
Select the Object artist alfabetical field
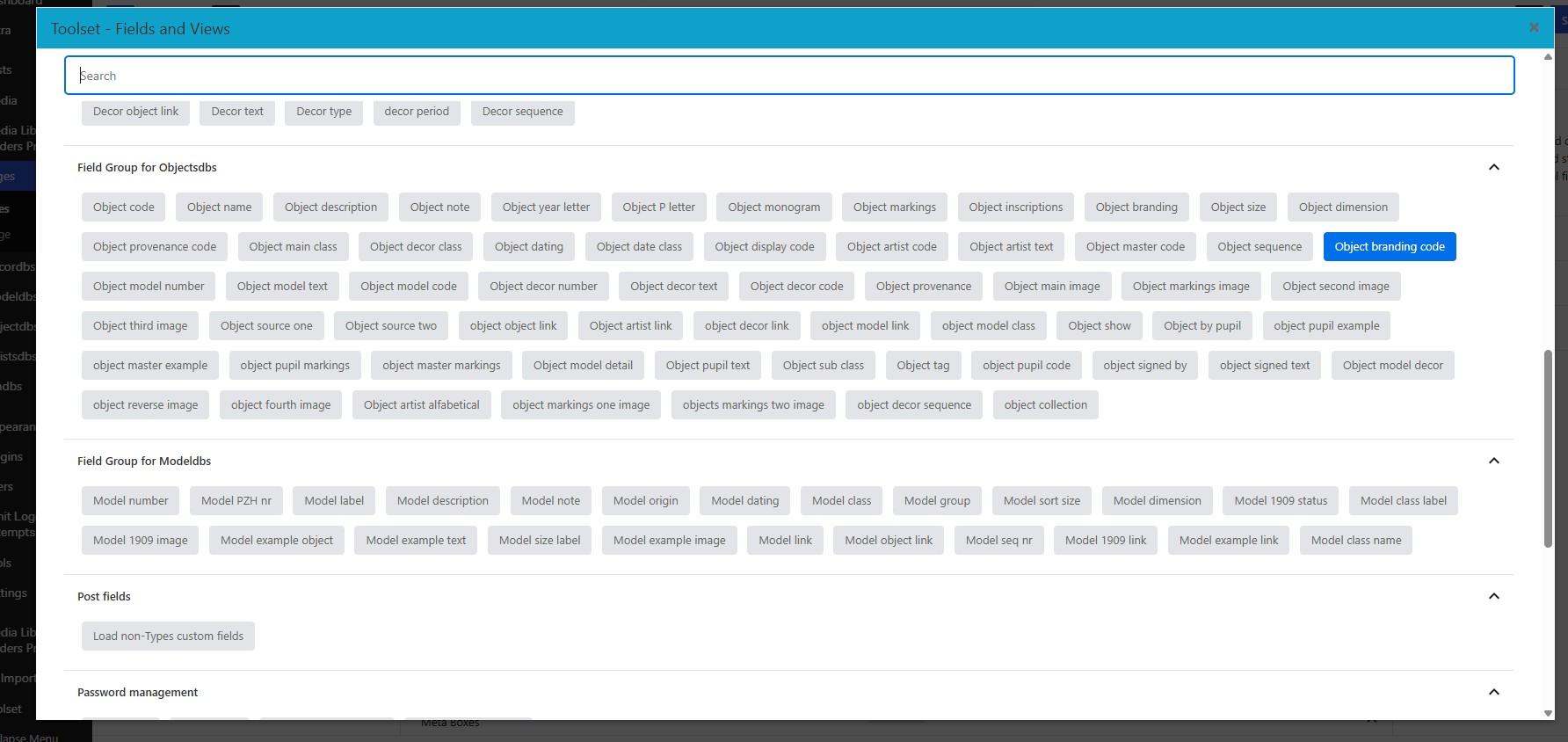[422, 405]
